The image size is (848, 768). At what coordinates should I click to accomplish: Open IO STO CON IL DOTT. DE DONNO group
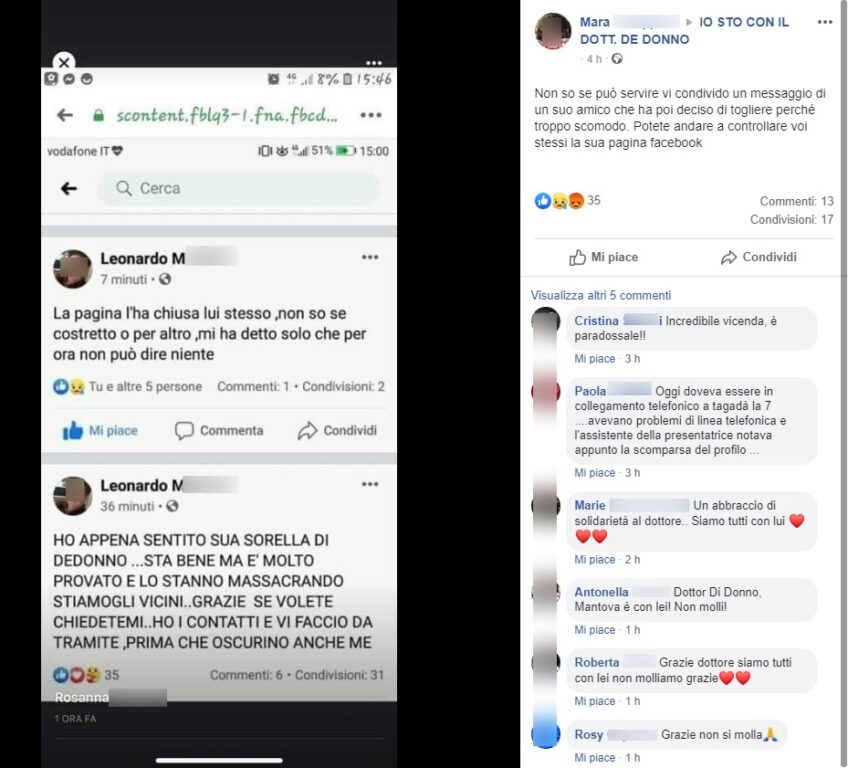pos(684,31)
